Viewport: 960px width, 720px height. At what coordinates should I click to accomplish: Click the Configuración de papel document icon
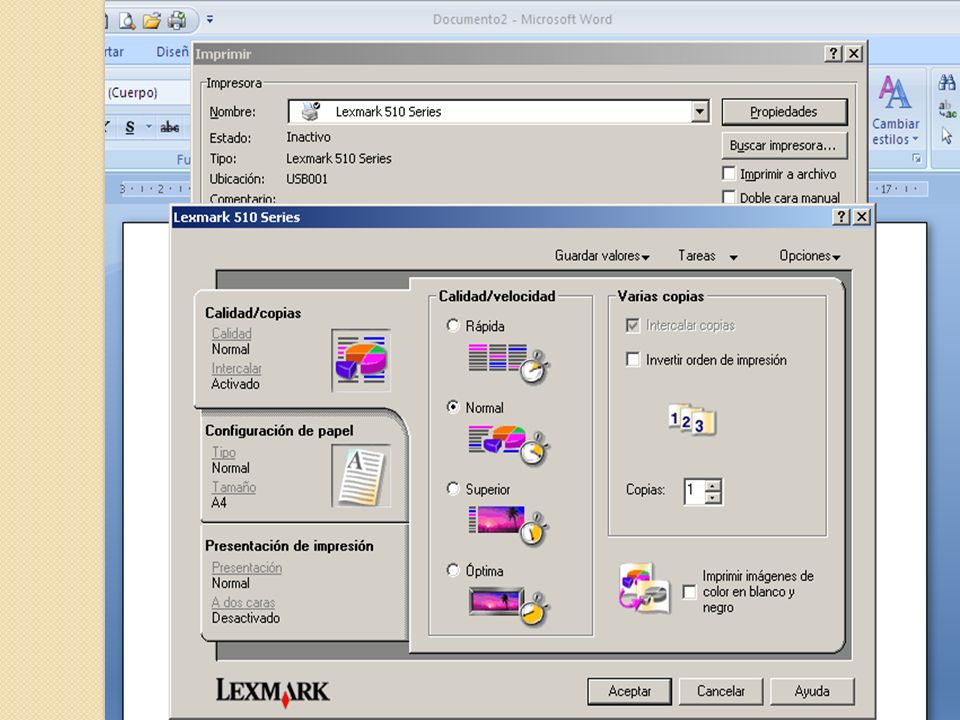[x=361, y=476]
